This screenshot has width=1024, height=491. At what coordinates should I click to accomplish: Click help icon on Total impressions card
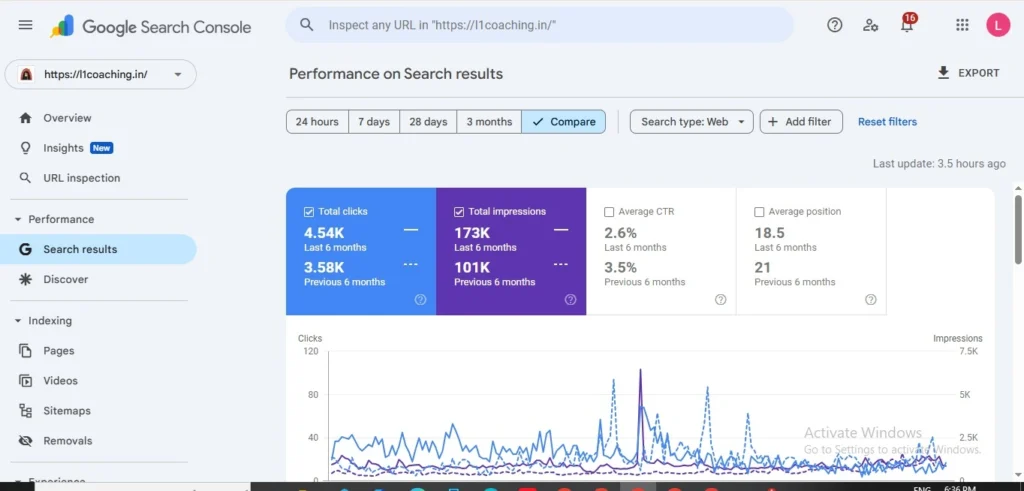tap(571, 300)
